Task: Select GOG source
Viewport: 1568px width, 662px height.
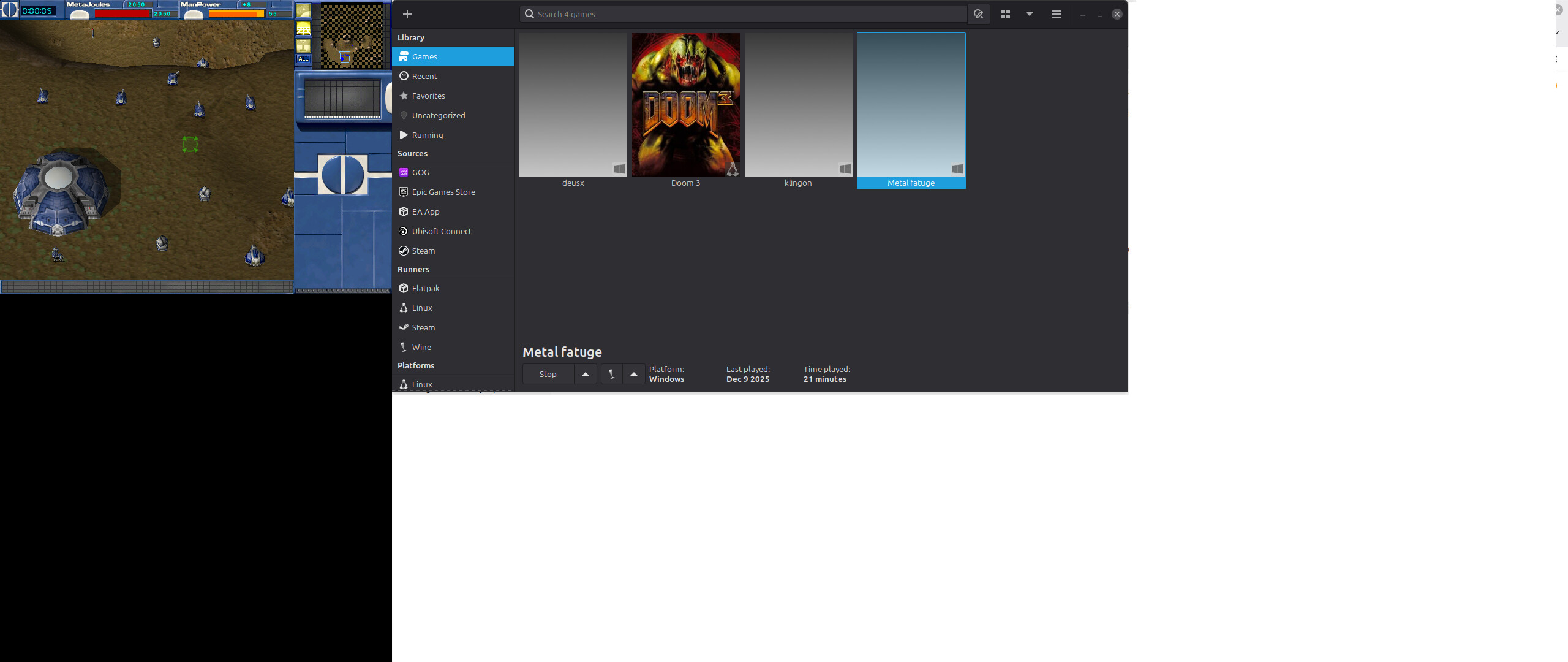Action: pos(420,172)
